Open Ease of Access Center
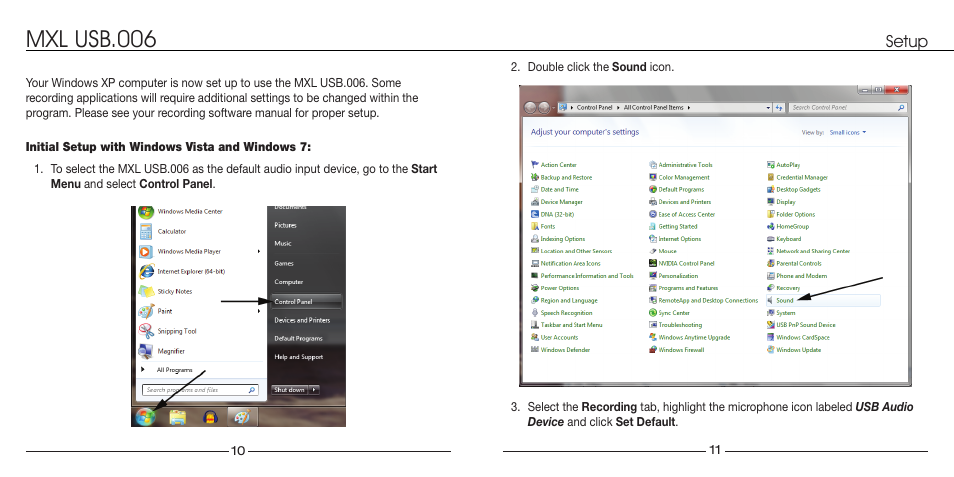 tap(682, 214)
